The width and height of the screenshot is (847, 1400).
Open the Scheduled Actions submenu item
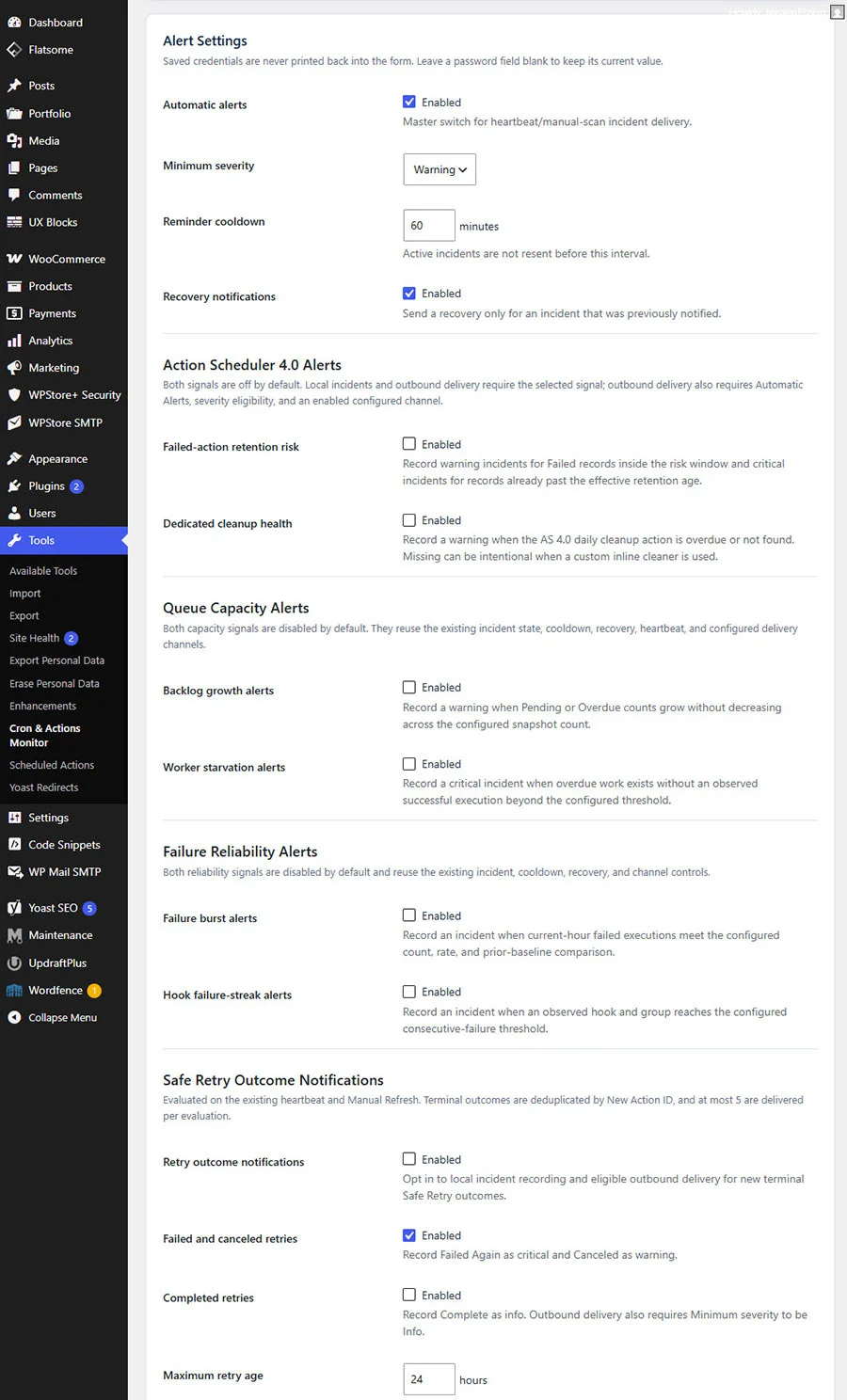point(52,766)
